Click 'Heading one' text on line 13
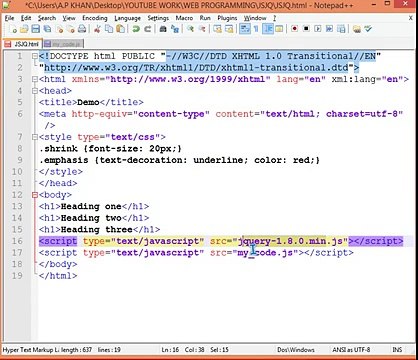Image resolution: width=418 pixels, height=360 pixels. click(91, 207)
